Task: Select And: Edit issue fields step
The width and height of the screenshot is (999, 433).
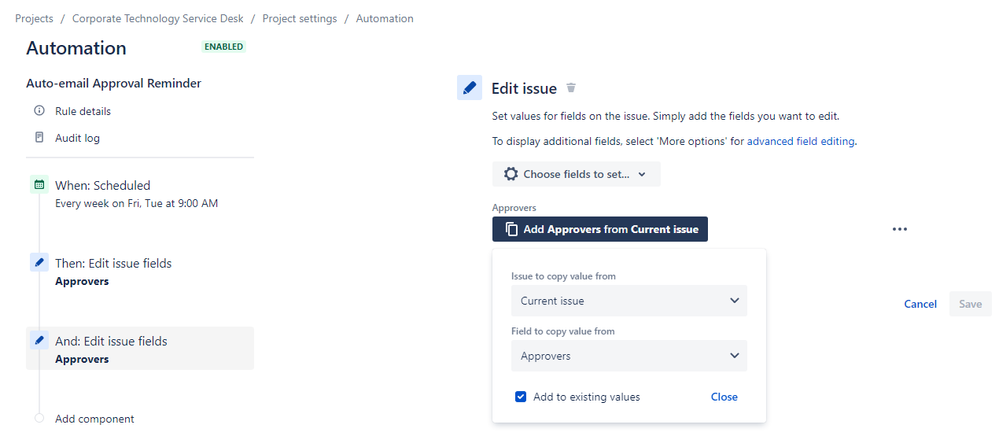Action: 140,348
